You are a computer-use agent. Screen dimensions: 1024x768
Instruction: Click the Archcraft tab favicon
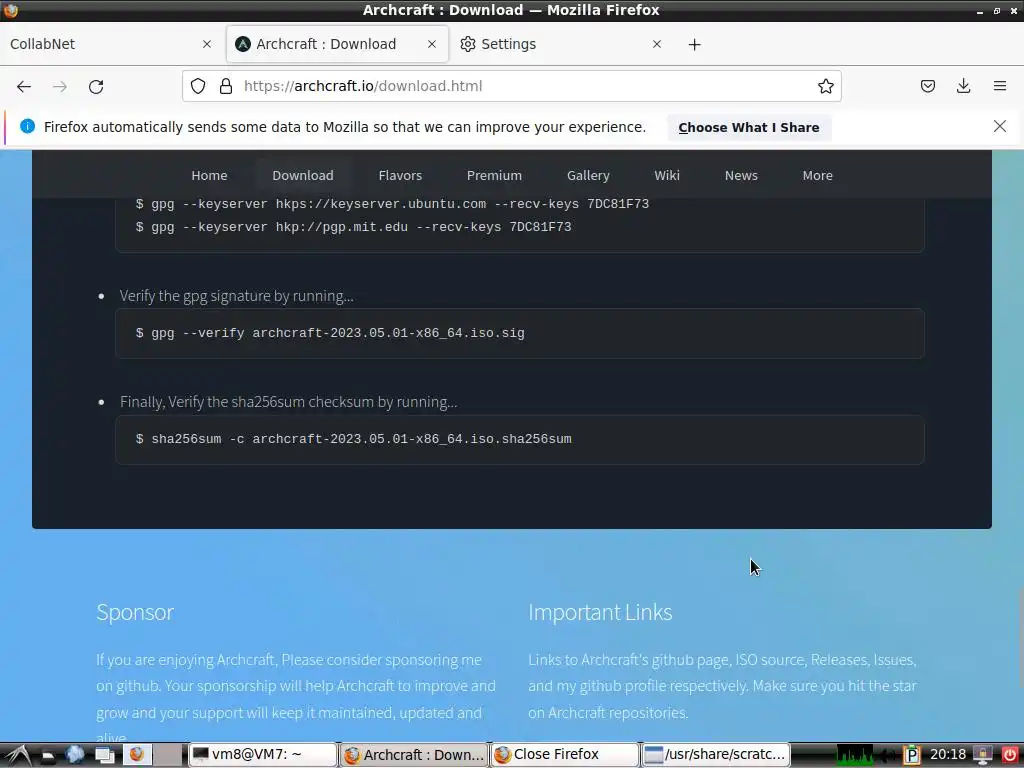243,44
